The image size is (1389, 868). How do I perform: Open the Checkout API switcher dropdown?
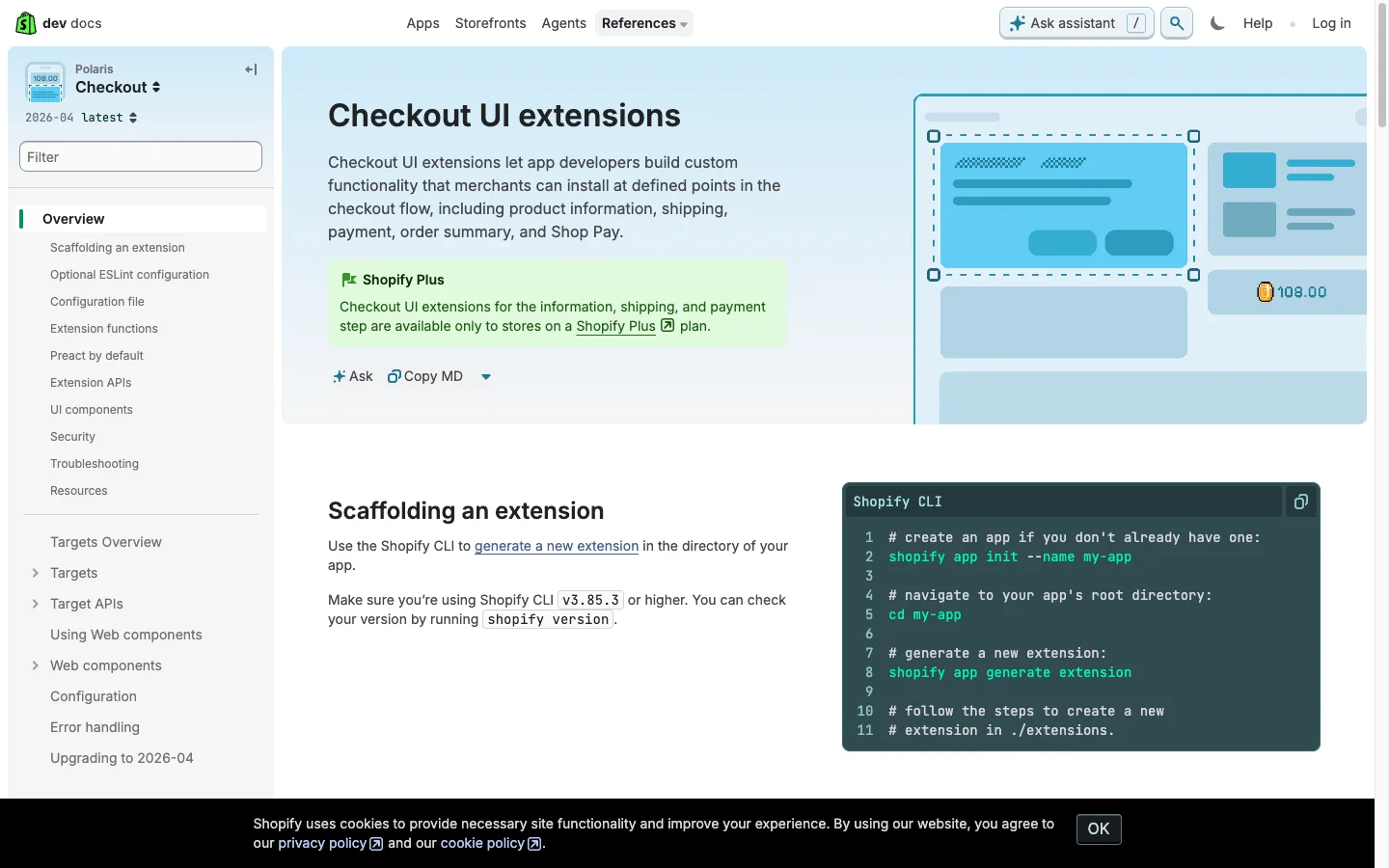click(118, 87)
